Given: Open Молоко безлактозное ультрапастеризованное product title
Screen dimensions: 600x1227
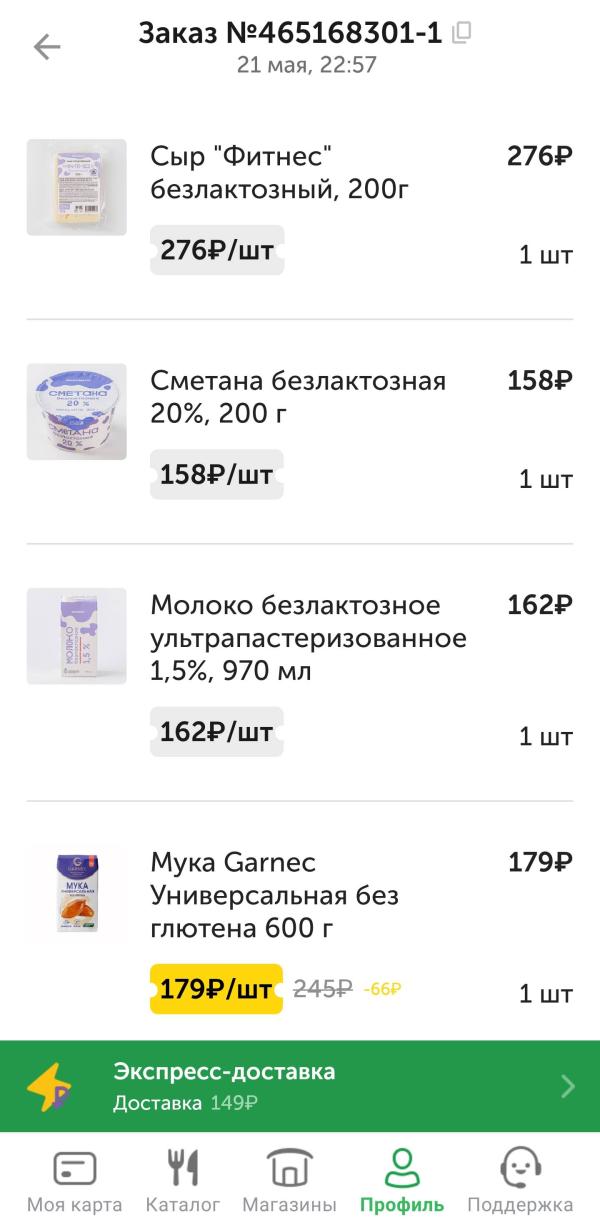Looking at the screenshot, I should pyautogui.click(x=308, y=638).
